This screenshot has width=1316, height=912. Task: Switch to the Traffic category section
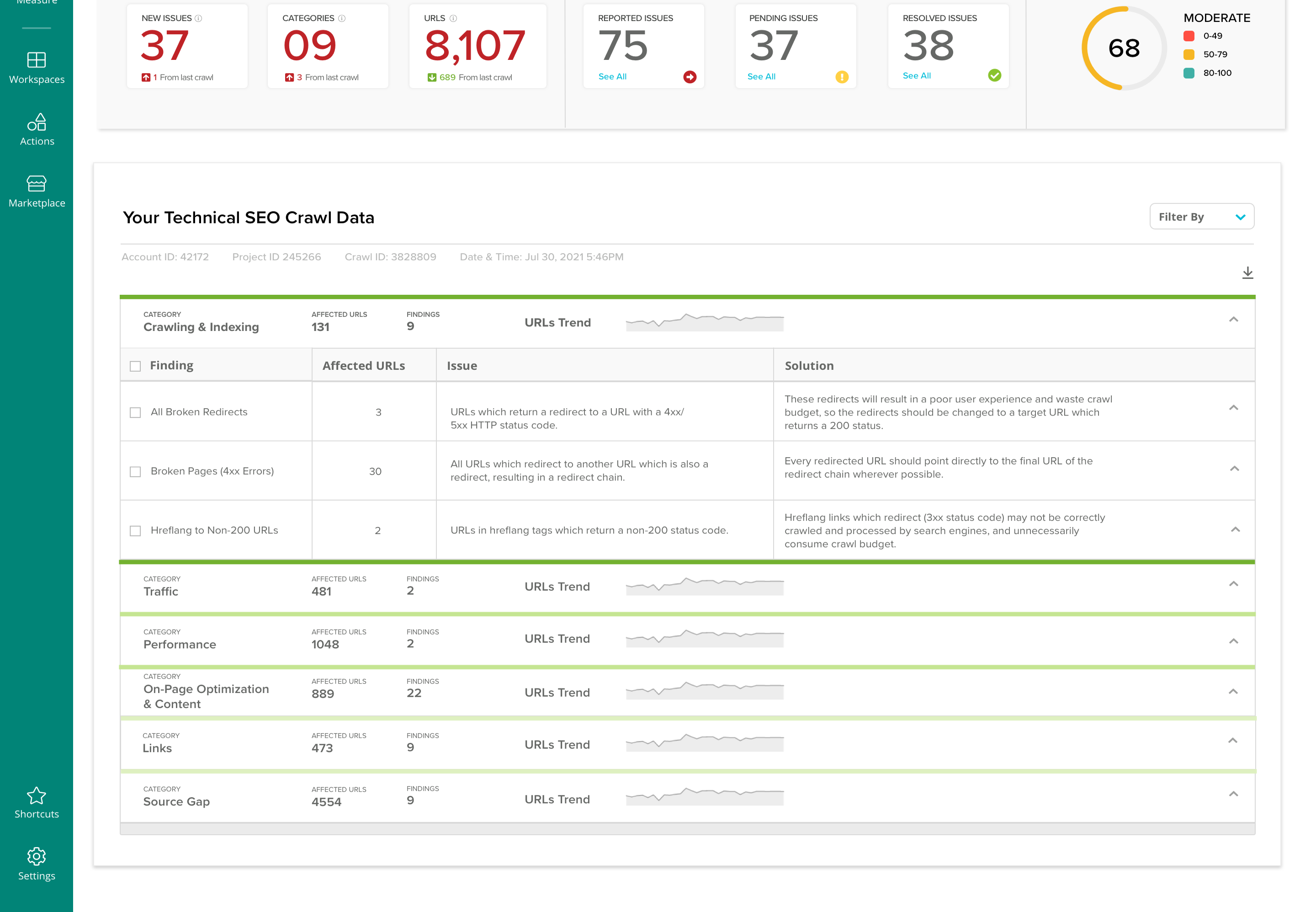pos(1234,584)
